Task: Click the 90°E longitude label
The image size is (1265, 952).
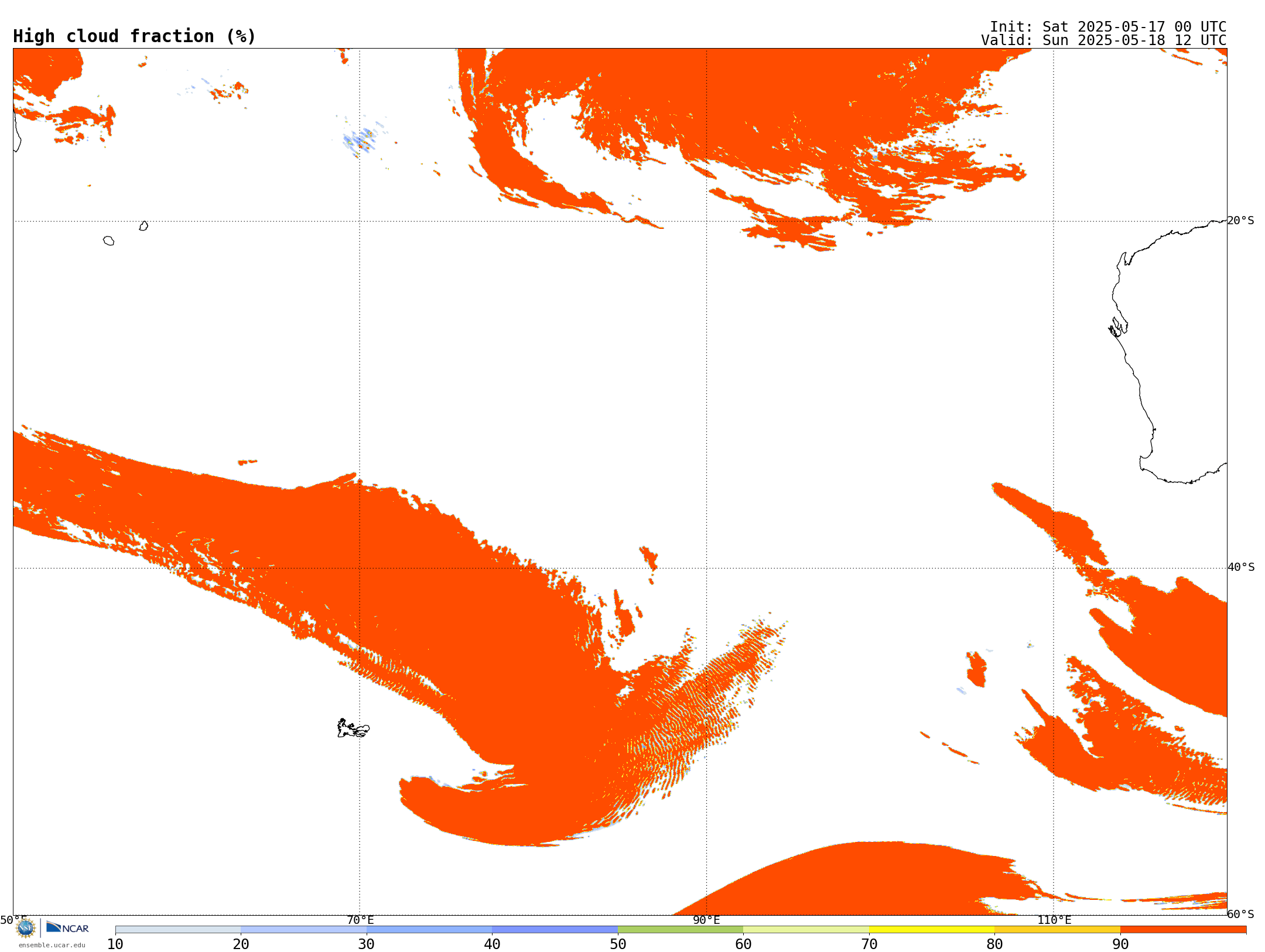Action: 706,920
